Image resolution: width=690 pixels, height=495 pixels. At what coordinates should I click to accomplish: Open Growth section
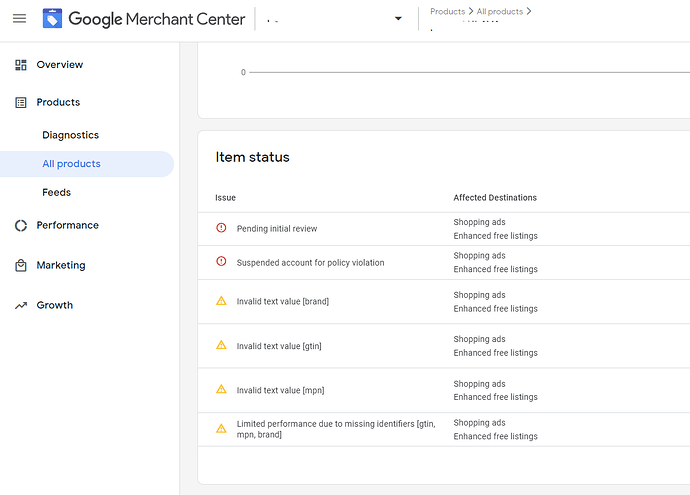[x=55, y=305]
